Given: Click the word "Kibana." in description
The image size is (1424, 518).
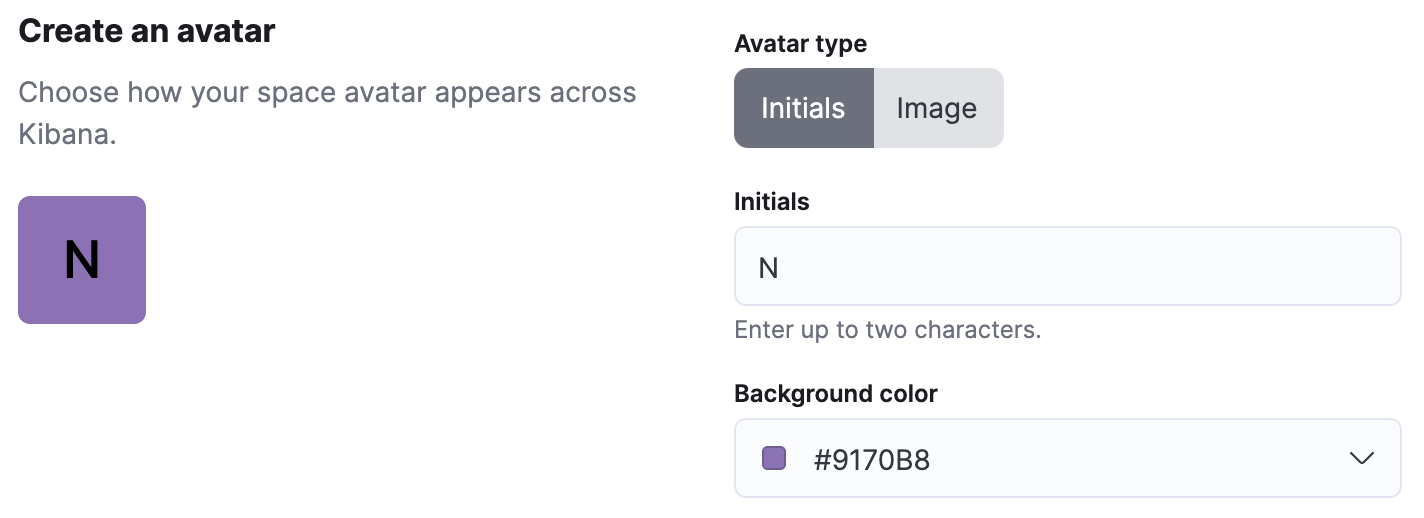Looking at the screenshot, I should click(68, 134).
